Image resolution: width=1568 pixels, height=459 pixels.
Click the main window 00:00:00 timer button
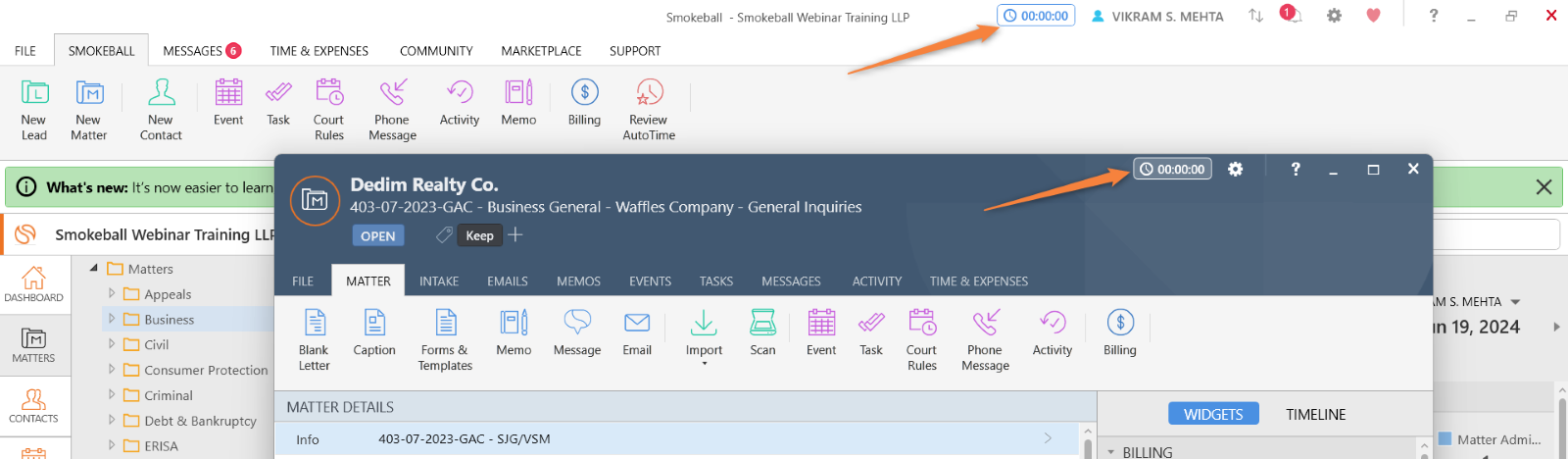(1036, 16)
